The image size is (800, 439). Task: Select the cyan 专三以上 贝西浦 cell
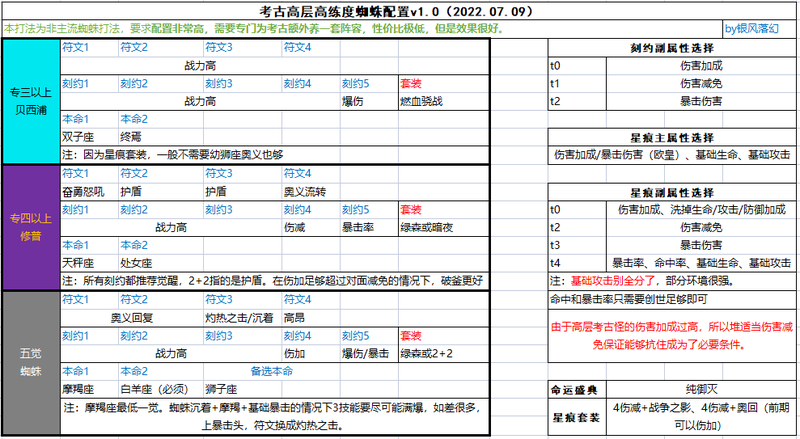click(x=30, y=101)
